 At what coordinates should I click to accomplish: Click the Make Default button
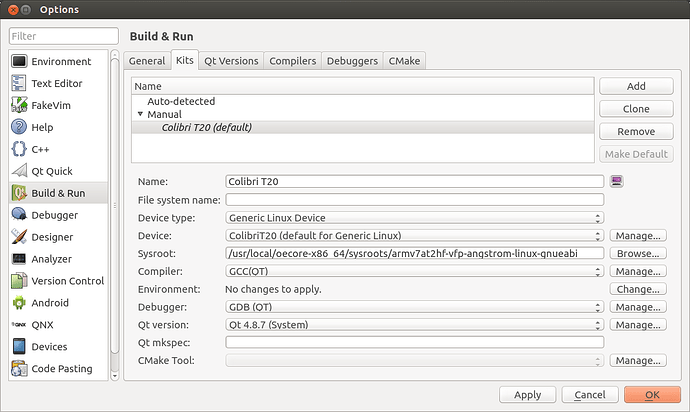[636, 154]
